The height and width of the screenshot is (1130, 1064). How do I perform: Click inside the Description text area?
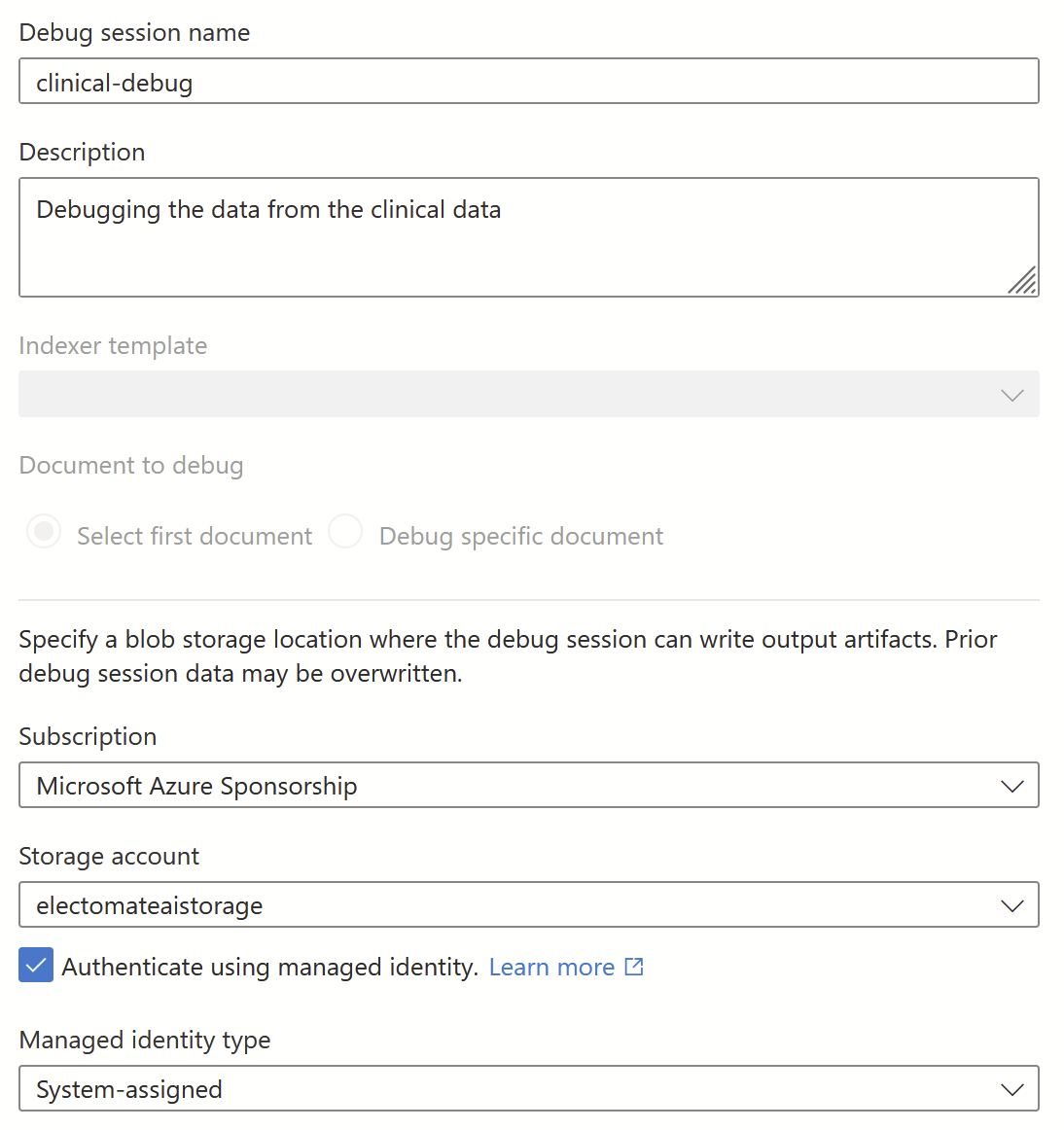click(x=528, y=237)
